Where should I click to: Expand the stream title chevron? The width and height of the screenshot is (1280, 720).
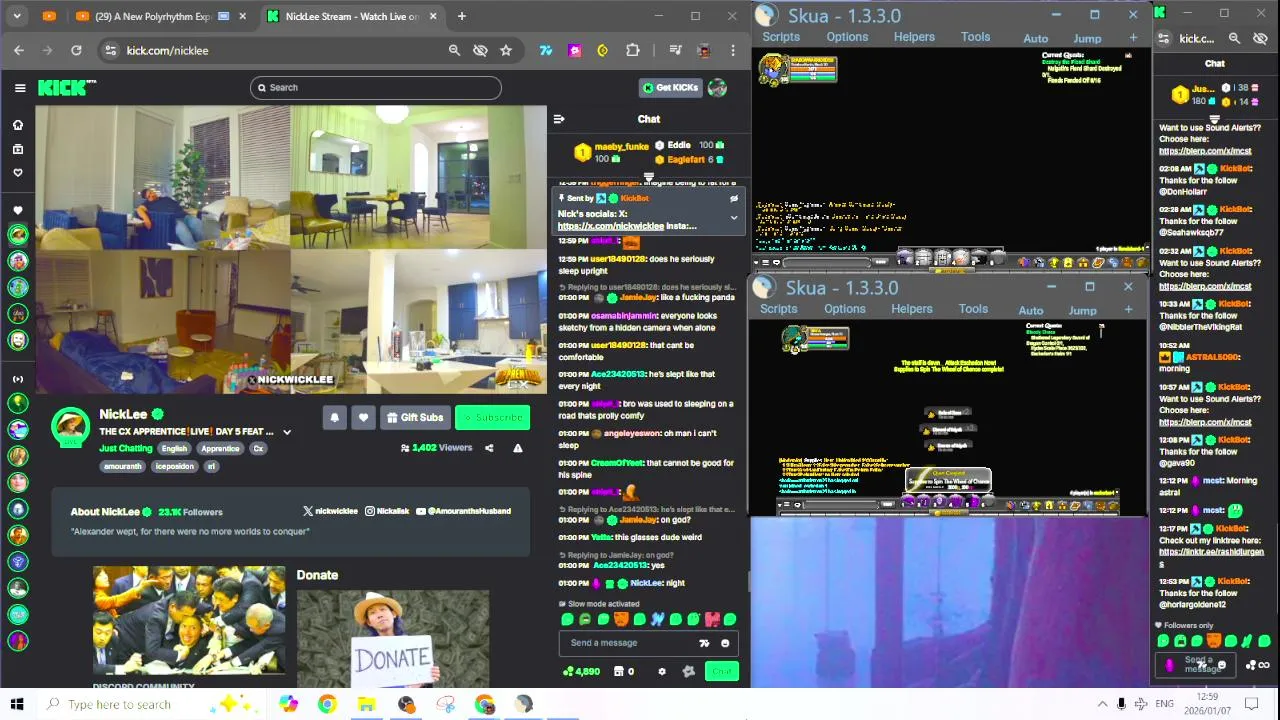click(x=287, y=432)
